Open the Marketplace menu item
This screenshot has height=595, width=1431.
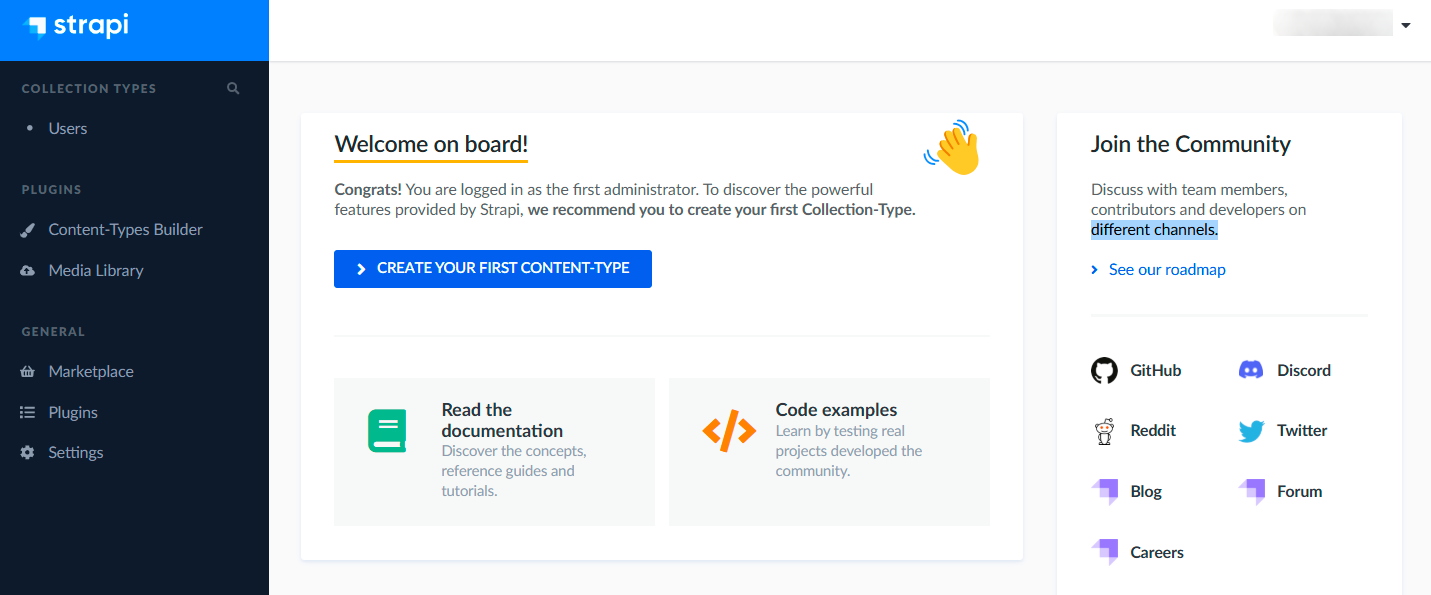(x=91, y=372)
